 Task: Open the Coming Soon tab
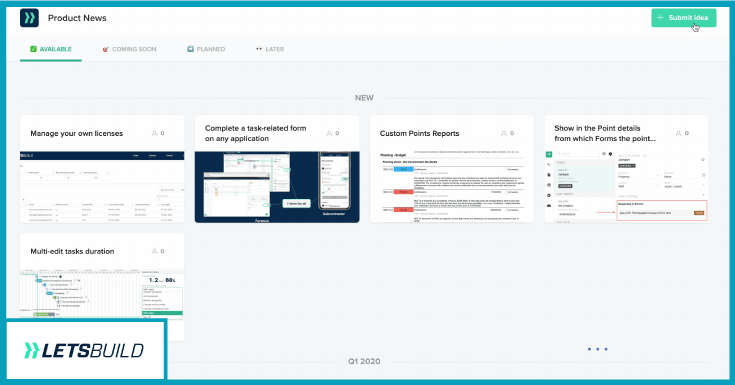(x=129, y=49)
